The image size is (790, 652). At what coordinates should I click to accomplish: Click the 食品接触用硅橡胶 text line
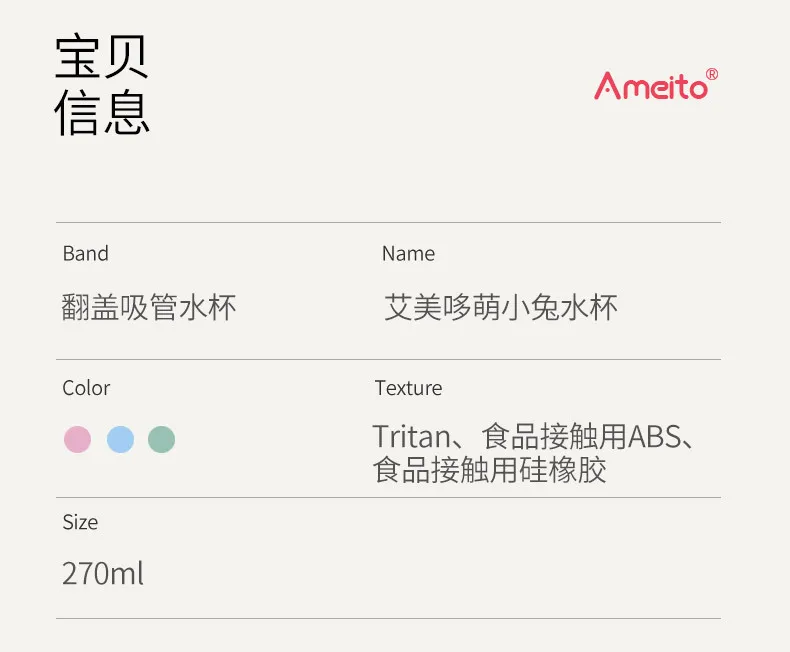coord(490,470)
